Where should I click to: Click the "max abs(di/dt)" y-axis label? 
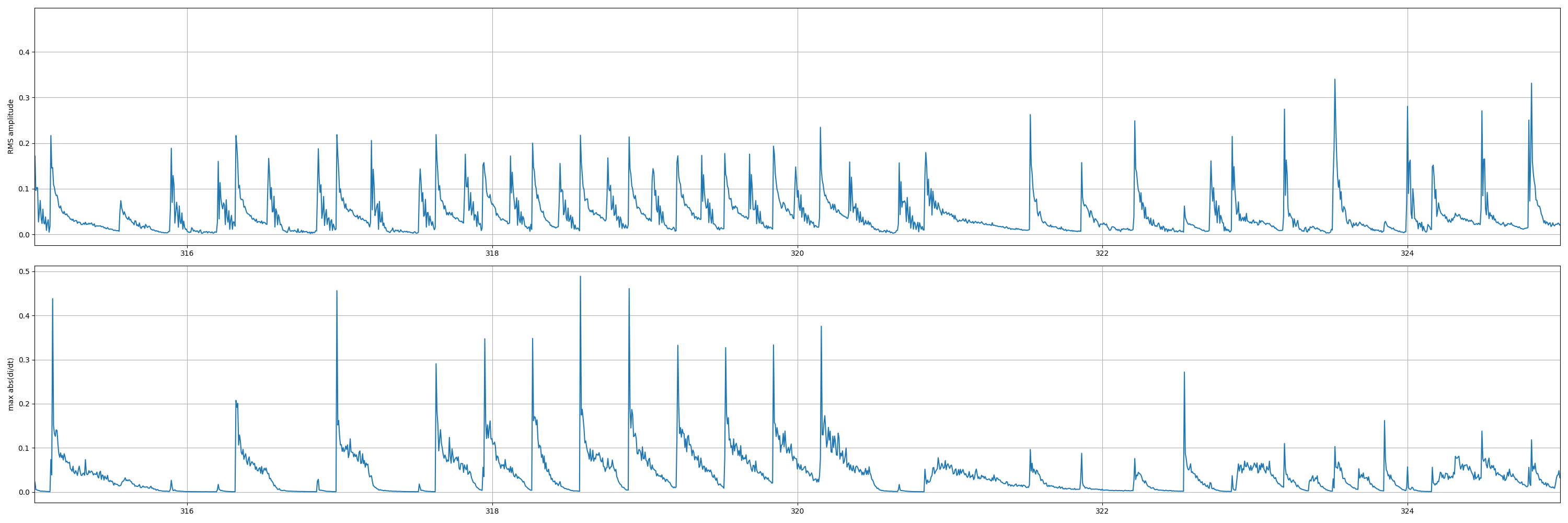(10, 384)
